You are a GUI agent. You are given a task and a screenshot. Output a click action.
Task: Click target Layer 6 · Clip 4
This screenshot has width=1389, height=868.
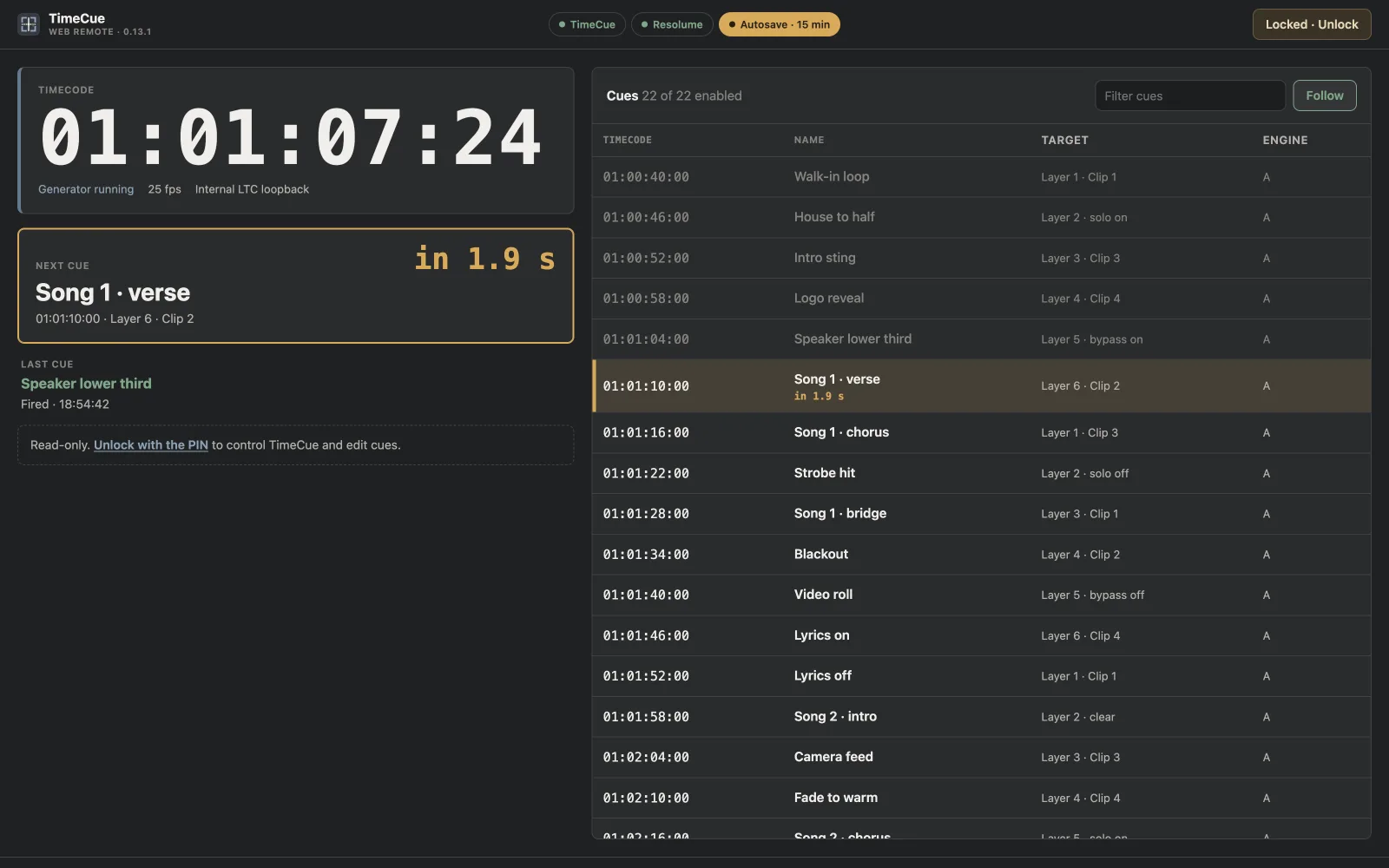pyautogui.click(x=1080, y=635)
